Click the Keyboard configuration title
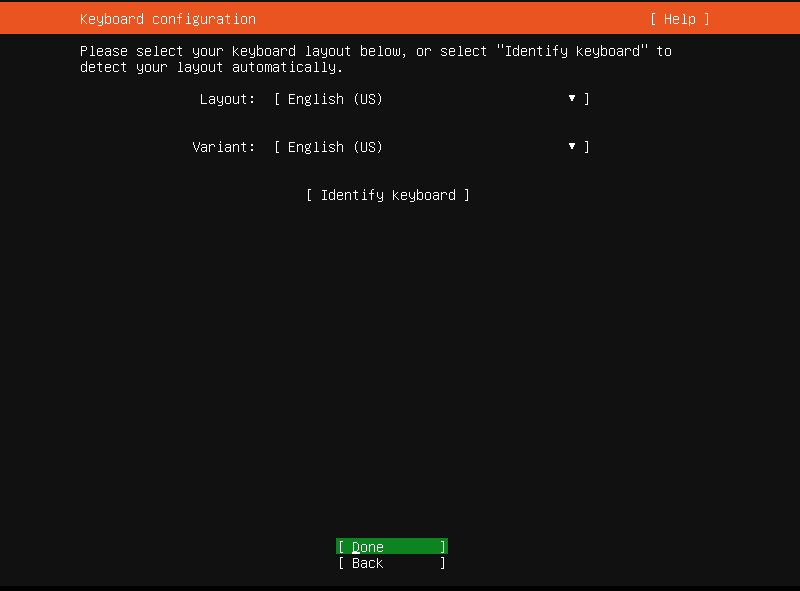The image size is (800, 591). click(168, 19)
